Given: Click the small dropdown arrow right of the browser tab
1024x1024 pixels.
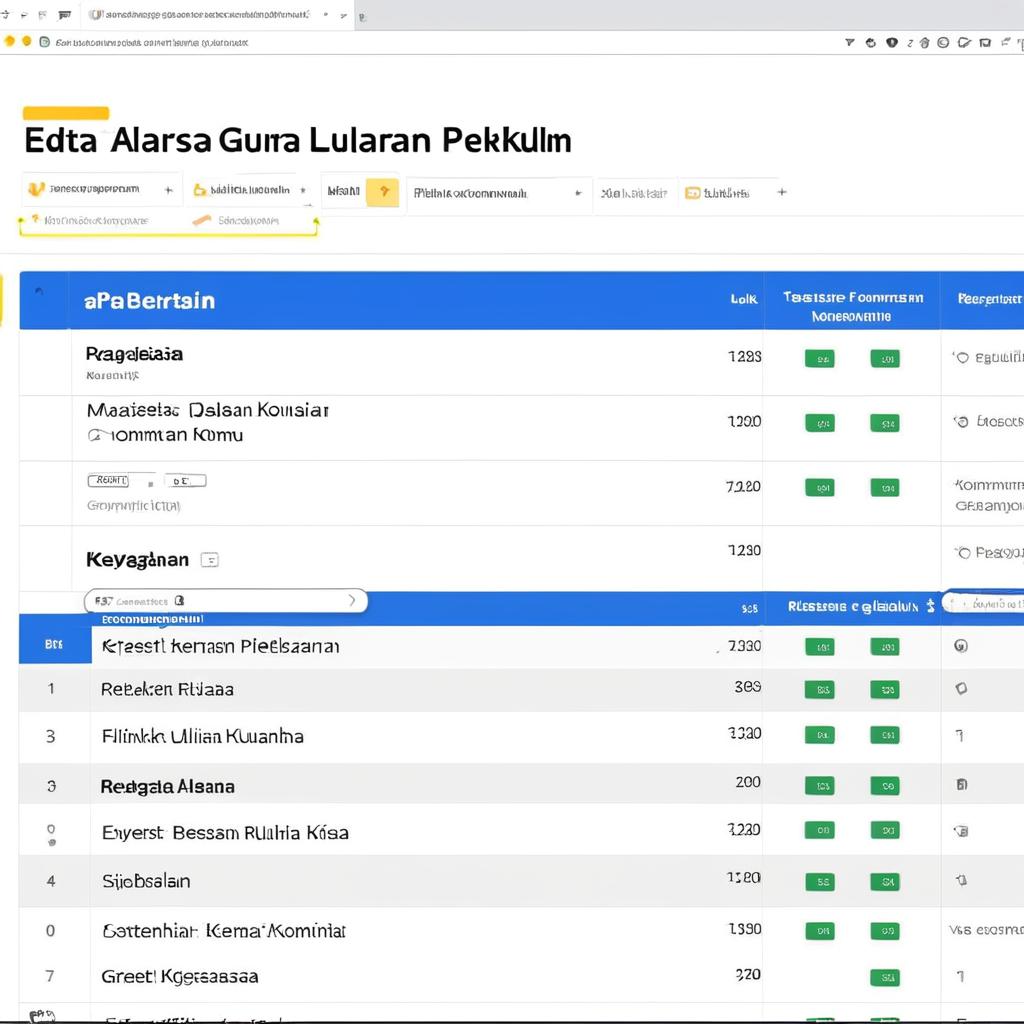Looking at the screenshot, I should pyautogui.click(x=344, y=15).
